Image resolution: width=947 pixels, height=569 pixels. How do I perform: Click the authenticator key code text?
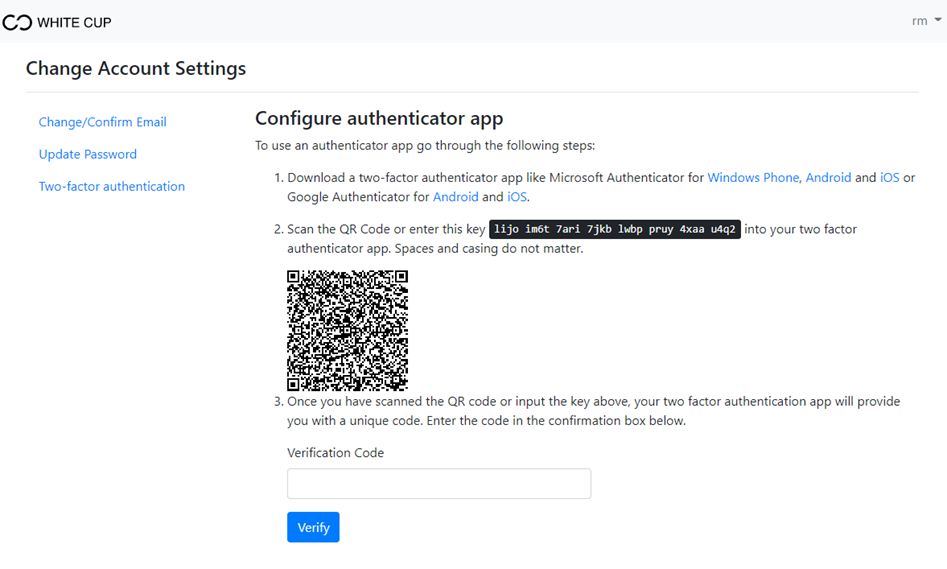(615, 230)
